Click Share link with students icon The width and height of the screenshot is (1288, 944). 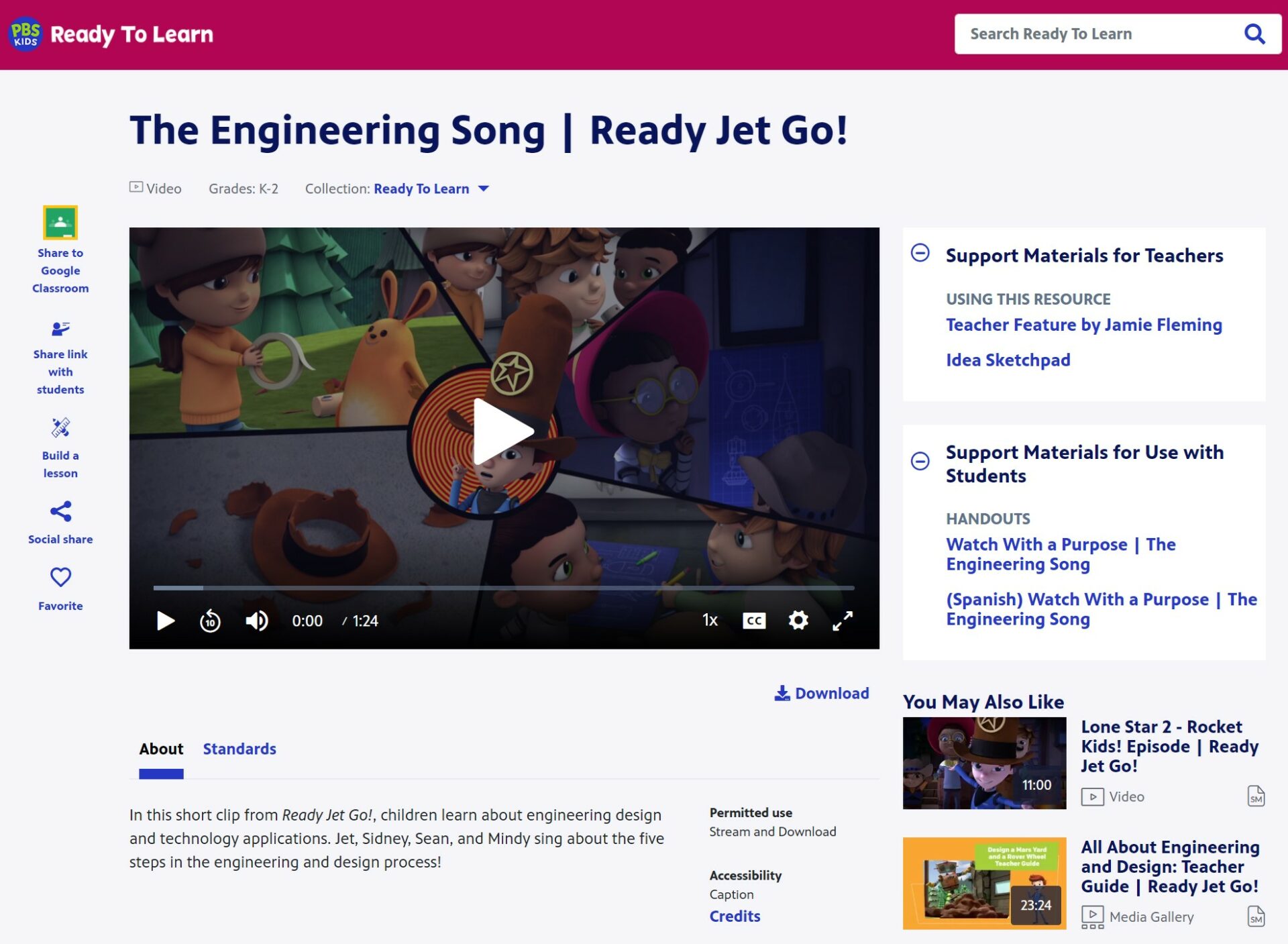point(60,329)
